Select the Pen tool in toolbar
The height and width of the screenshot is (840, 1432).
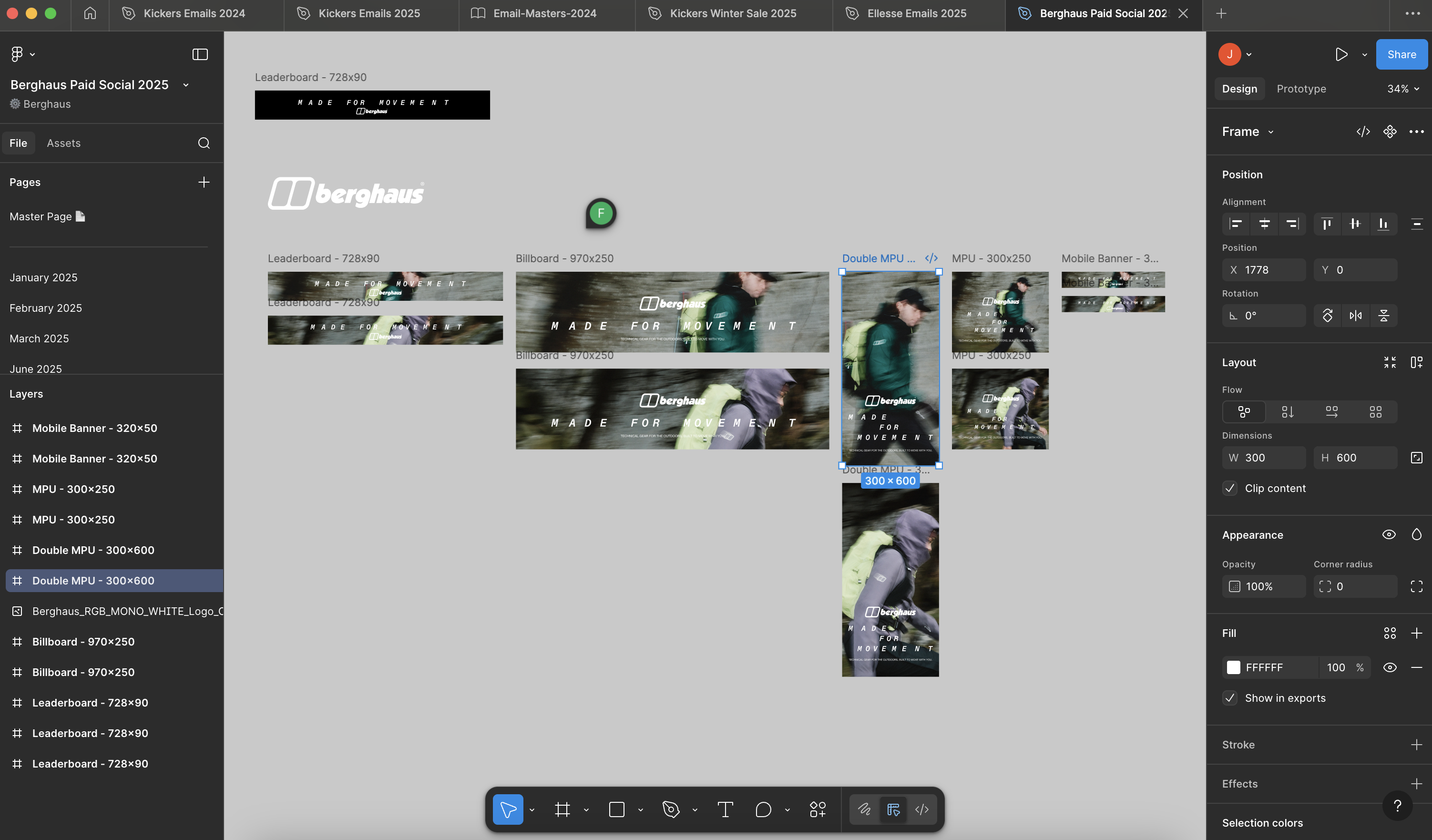671,809
